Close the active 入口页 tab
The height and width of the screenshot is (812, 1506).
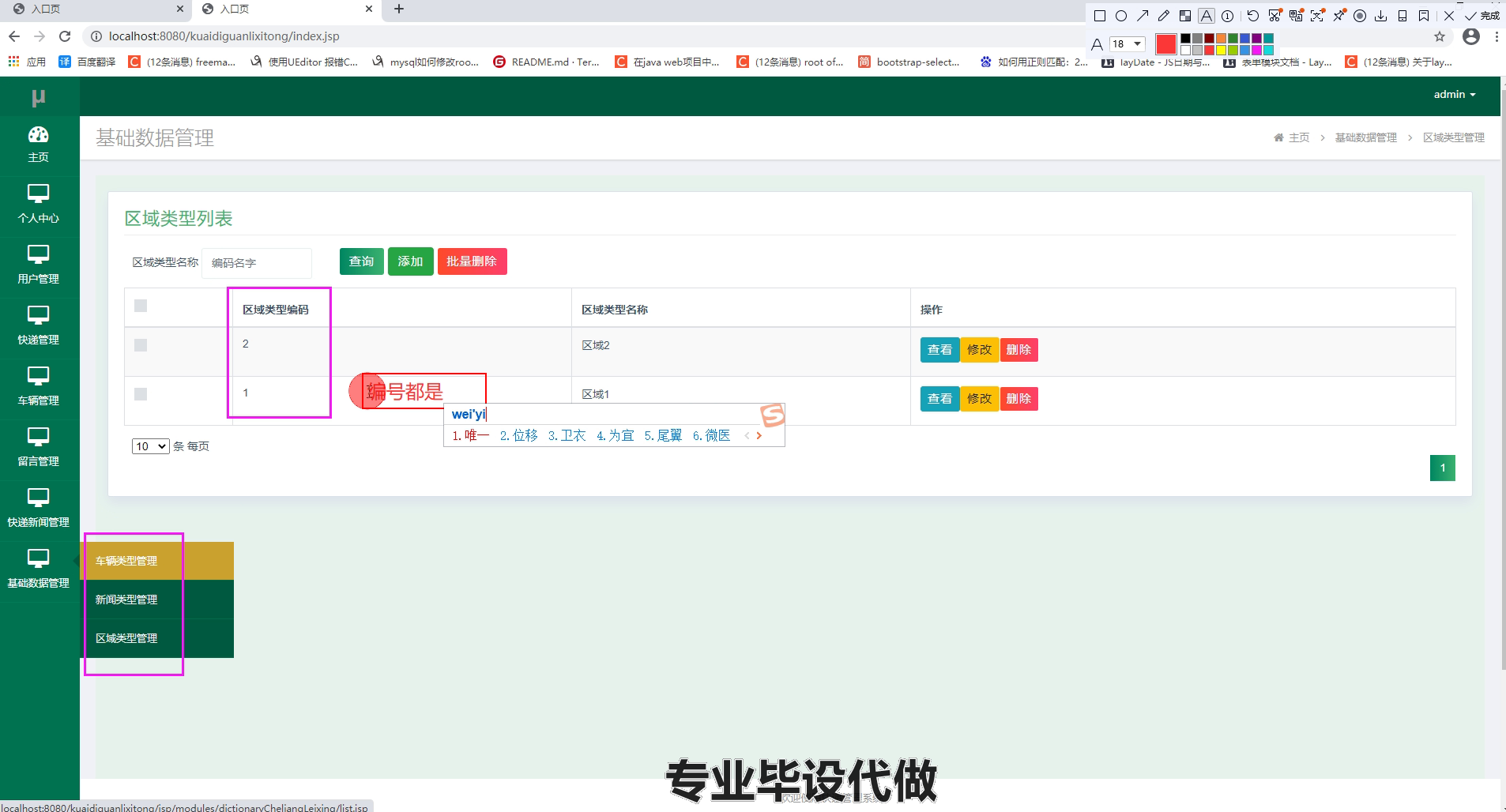click(369, 9)
